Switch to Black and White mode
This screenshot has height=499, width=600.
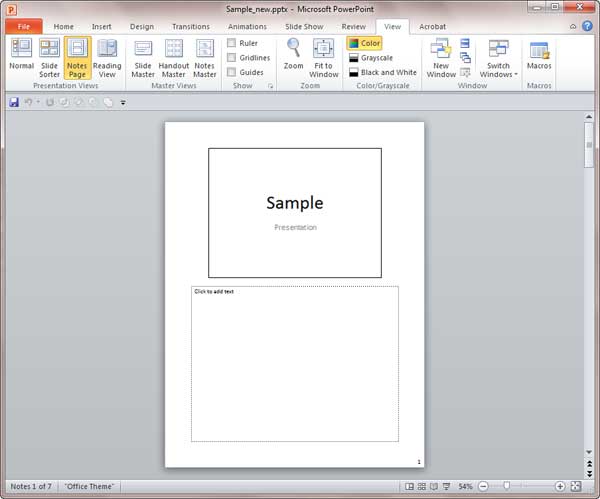coord(383,72)
